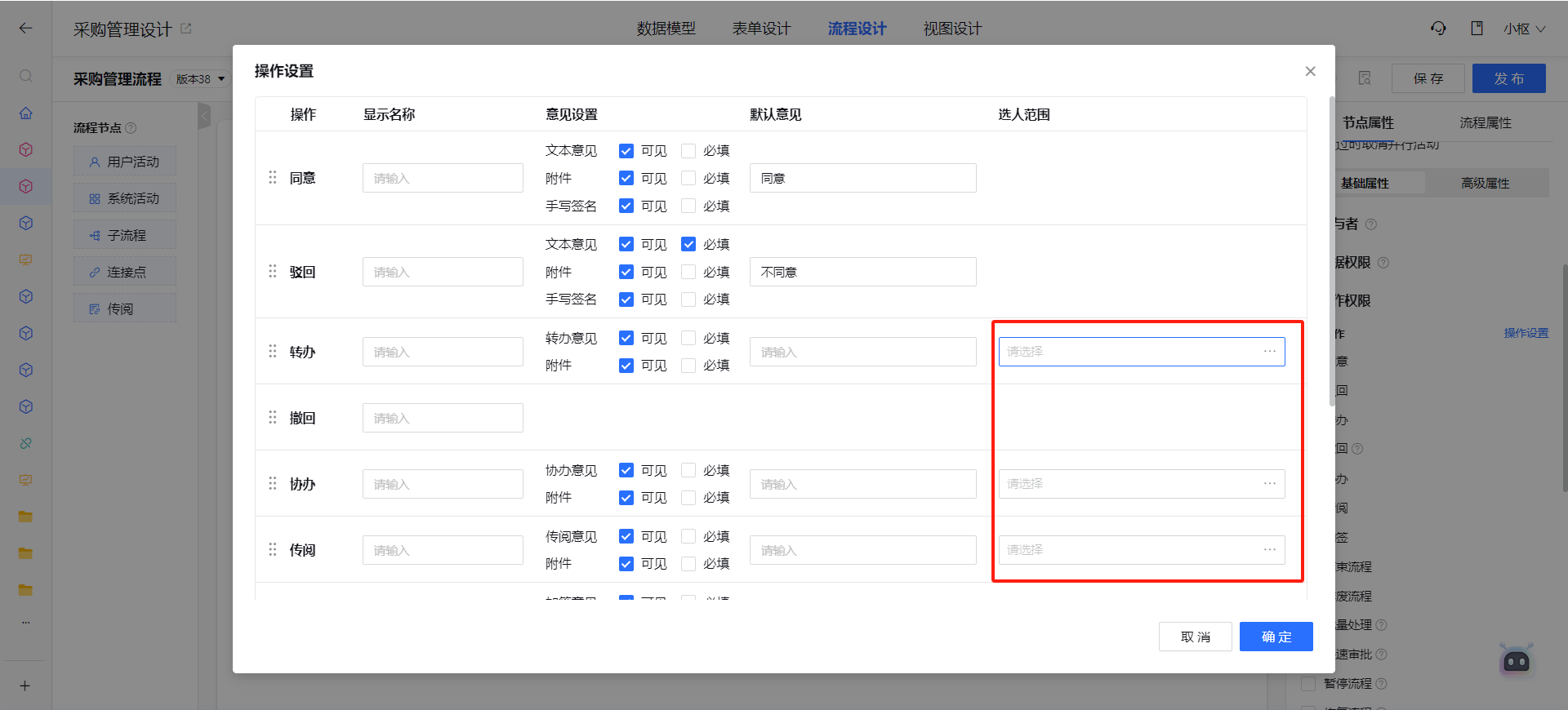Expand the 版本38 version dropdown
Viewport: 1568px width, 710px height.
201,79
